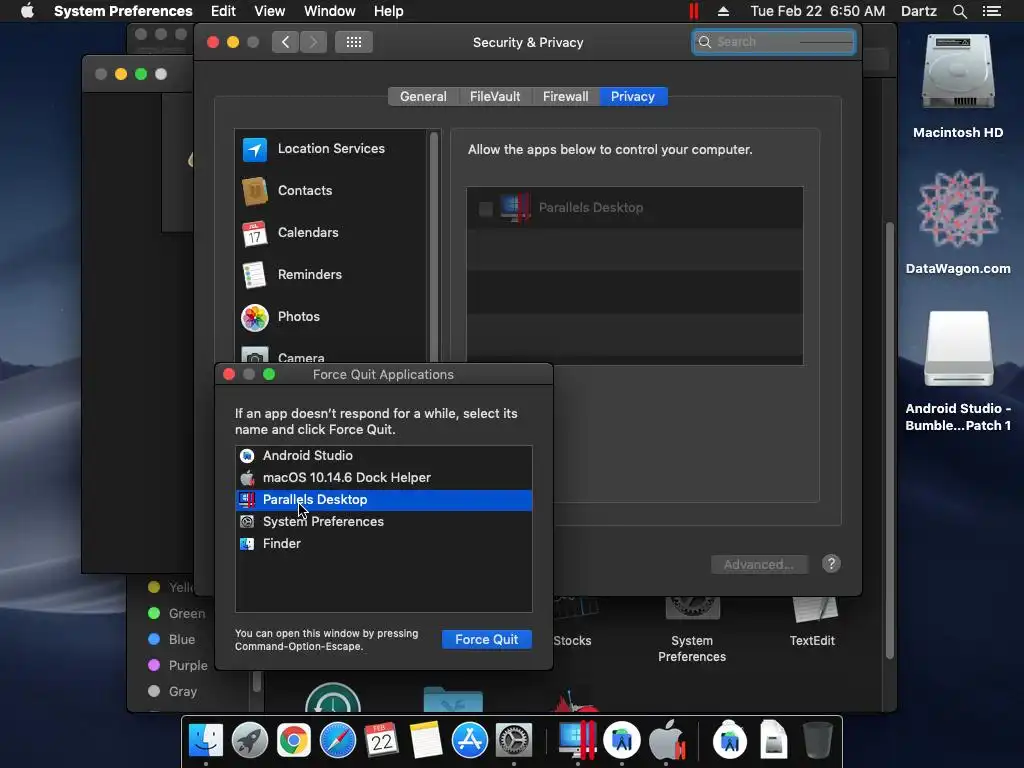Click the System Preferences label in back window
The height and width of the screenshot is (768, 1024).
pos(692,648)
